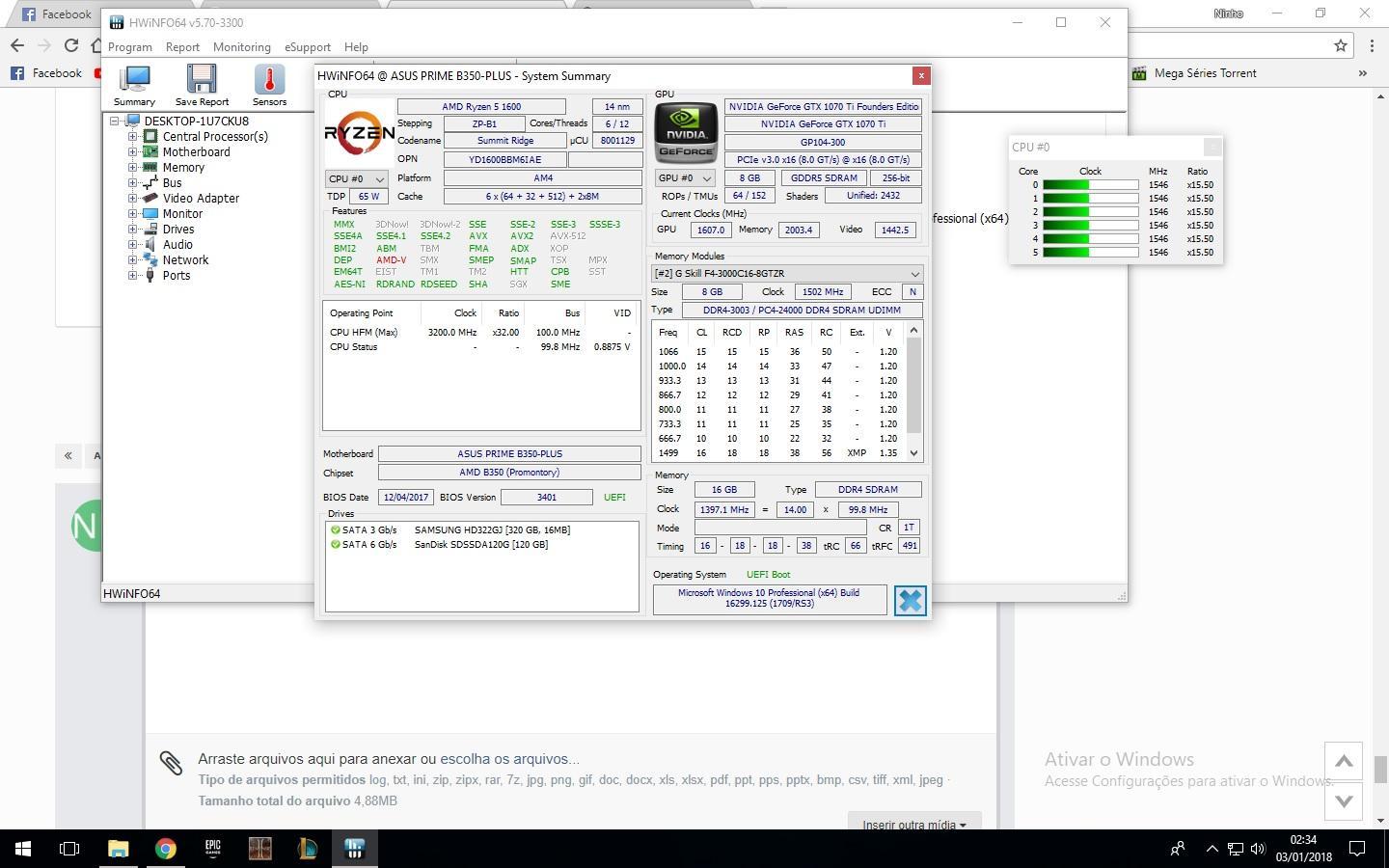Image resolution: width=1389 pixels, height=868 pixels.
Task: Click the AMD Ryzen 5 1600 name field
Action: [481, 107]
